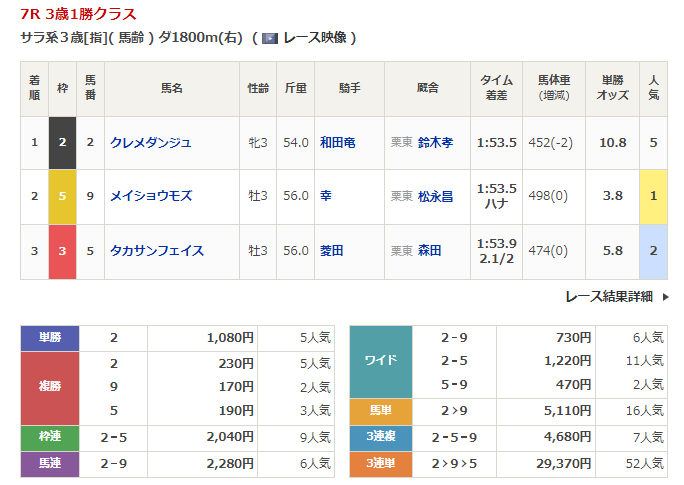Click the race video camera icon
This screenshot has height=485, width=684.
click(269, 38)
